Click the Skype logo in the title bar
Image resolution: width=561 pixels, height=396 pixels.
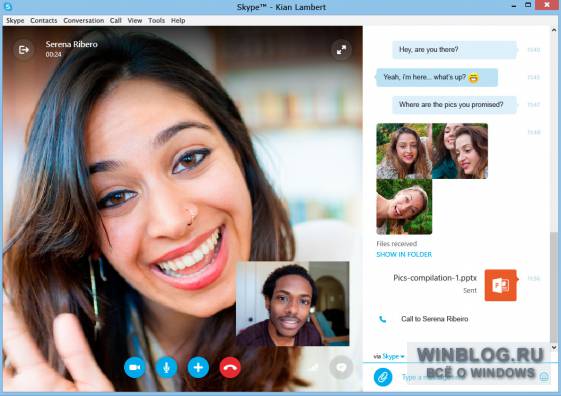8,6
